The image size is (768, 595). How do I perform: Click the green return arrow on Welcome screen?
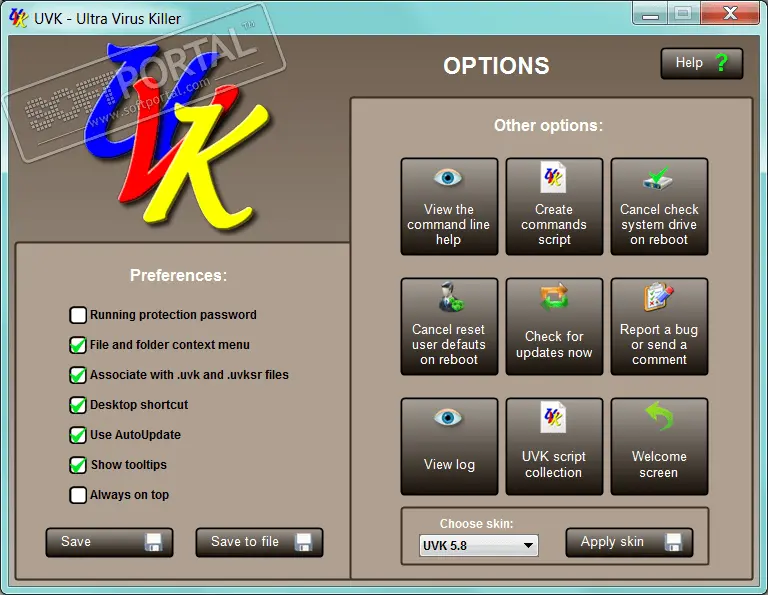coord(659,416)
